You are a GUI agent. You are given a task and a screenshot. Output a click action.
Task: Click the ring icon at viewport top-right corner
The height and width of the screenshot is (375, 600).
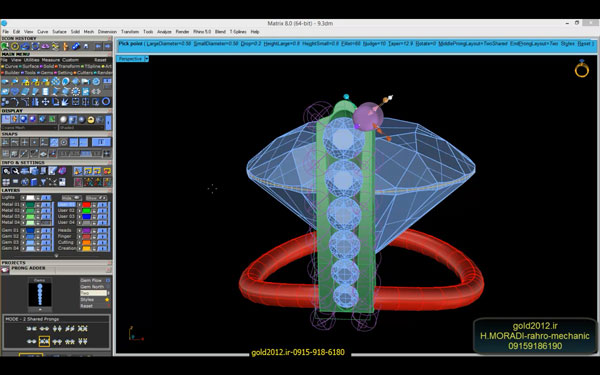(x=582, y=69)
